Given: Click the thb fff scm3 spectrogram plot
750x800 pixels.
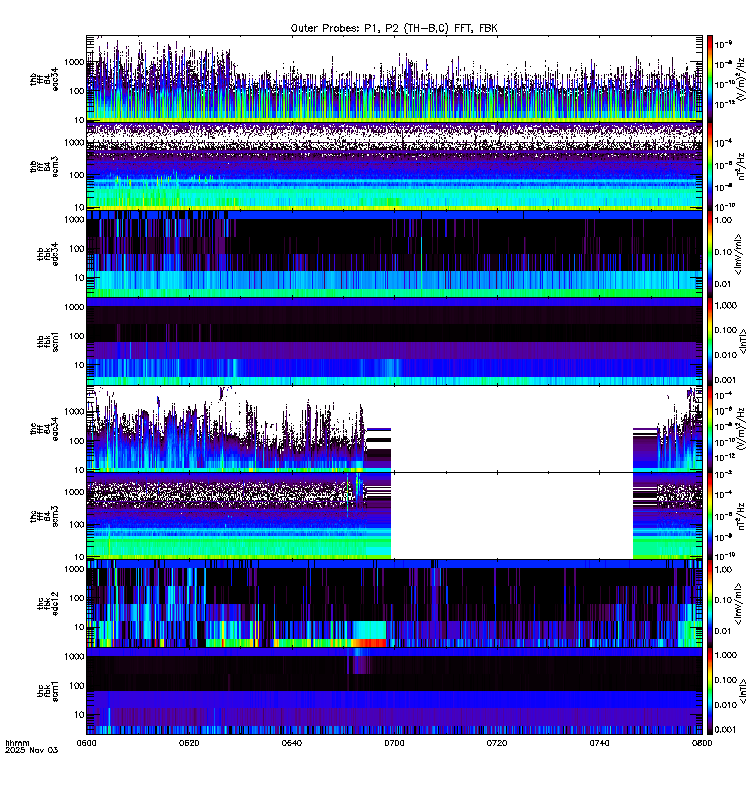Looking at the screenshot, I should 394,166.
